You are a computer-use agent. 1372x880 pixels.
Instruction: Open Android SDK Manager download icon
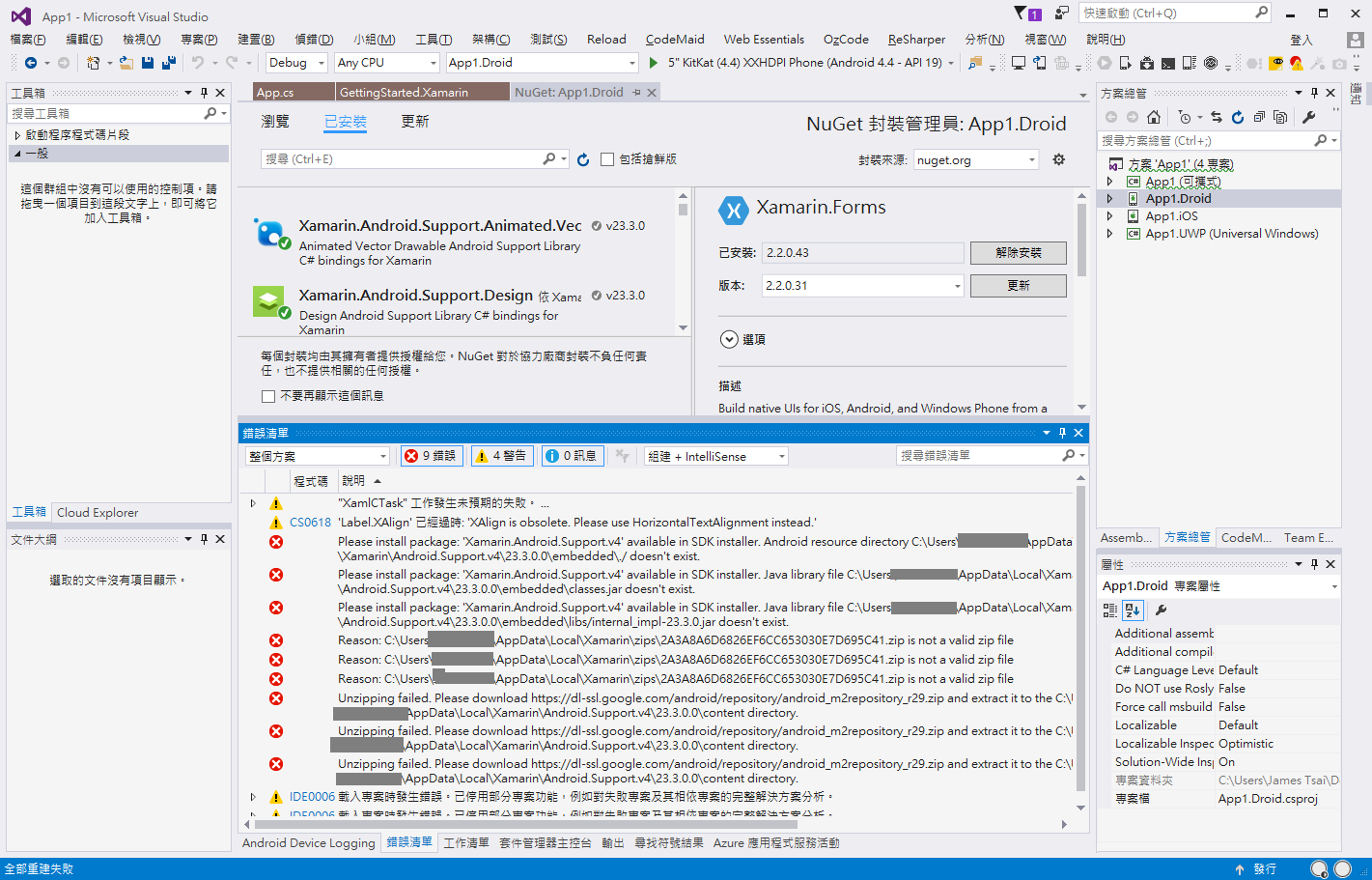[x=1147, y=63]
